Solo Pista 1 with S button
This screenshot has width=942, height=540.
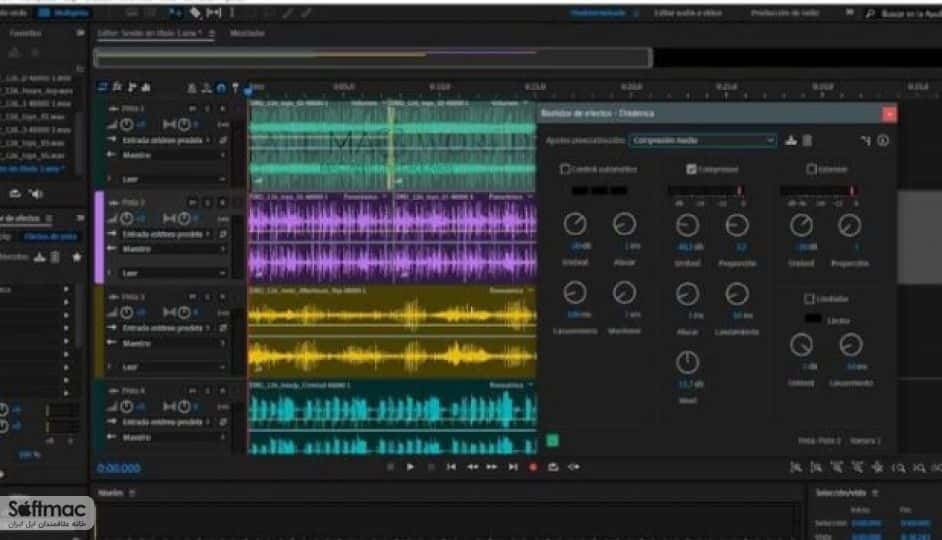point(207,109)
